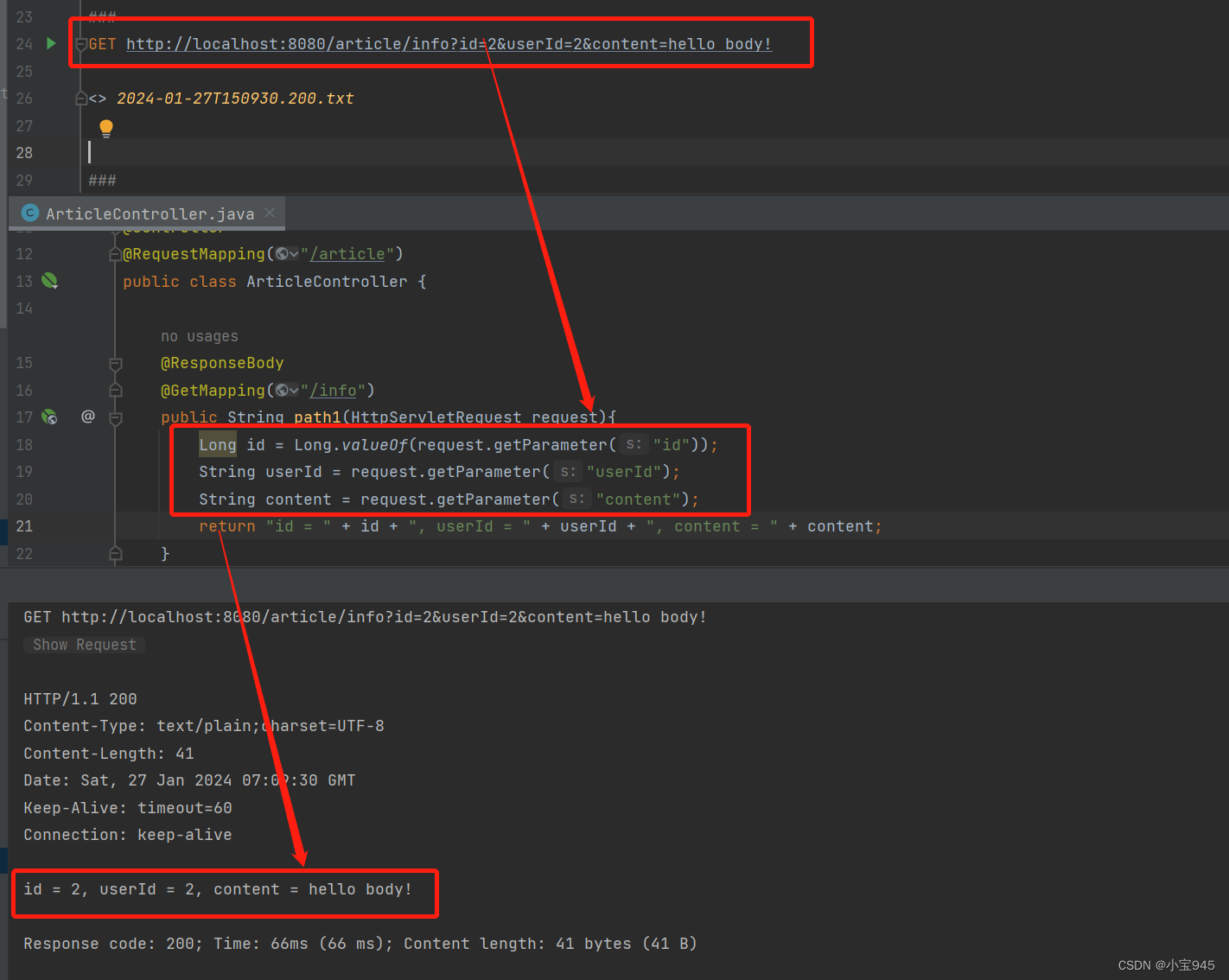Click the @ResponseBody annotation
The width and height of the screenshot is (1229, 980).
pos(222,363)
